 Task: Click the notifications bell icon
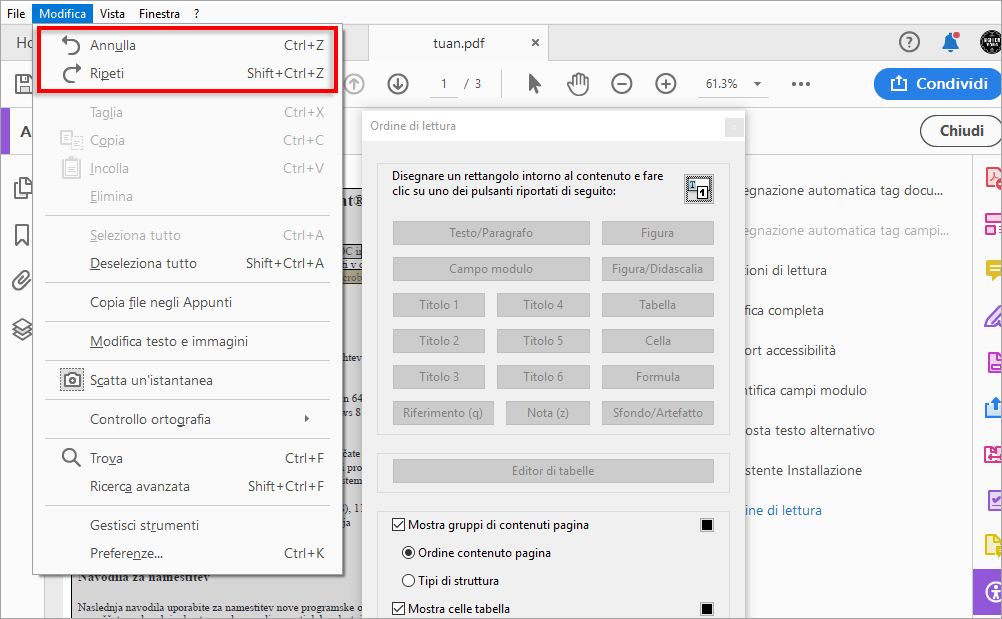click(950, 42)
